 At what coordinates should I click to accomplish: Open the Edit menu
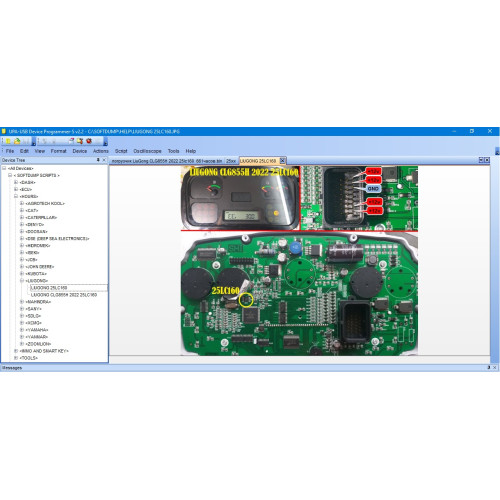24,151
